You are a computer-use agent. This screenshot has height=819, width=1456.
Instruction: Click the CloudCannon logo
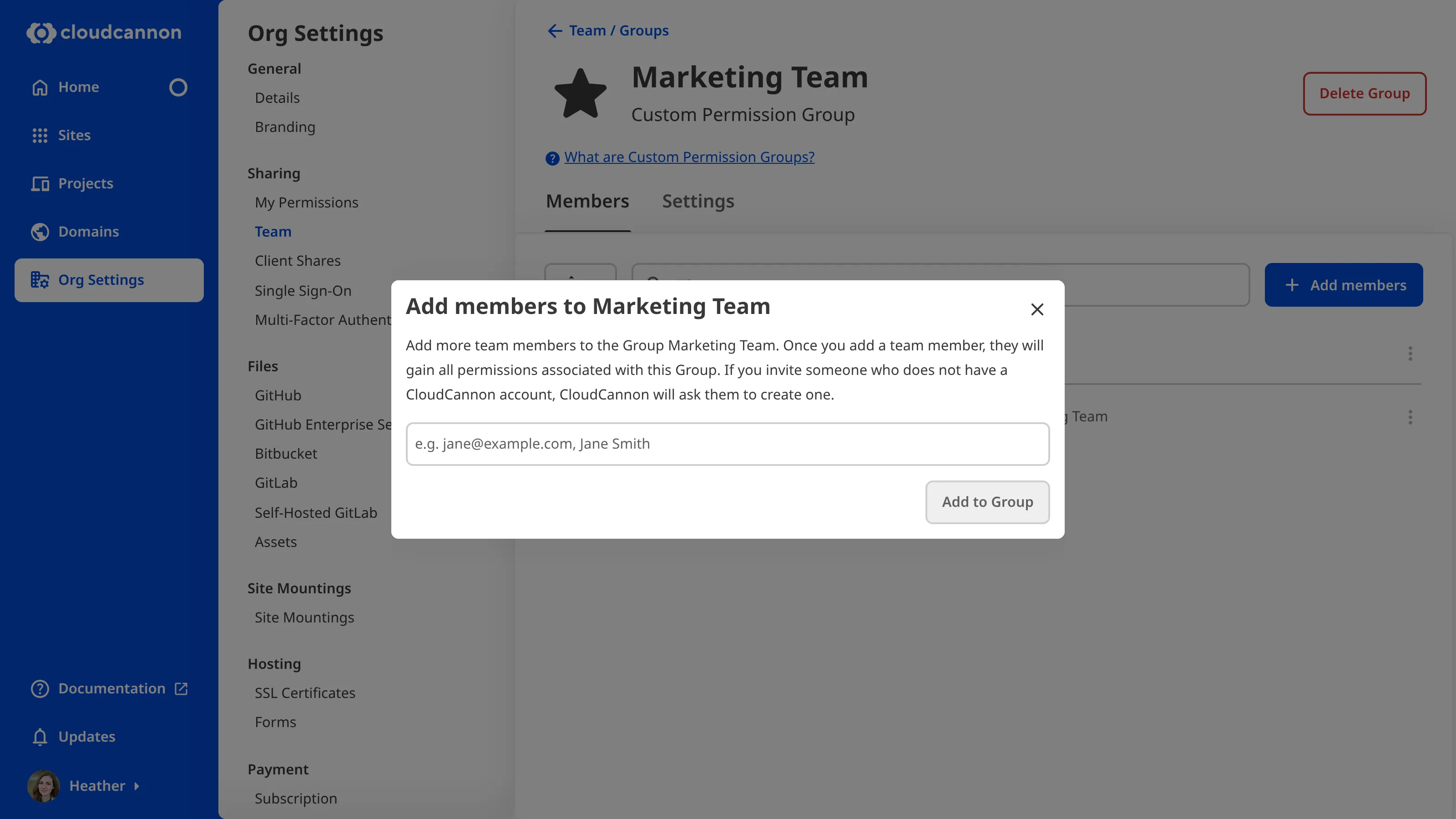click(104, 32)
